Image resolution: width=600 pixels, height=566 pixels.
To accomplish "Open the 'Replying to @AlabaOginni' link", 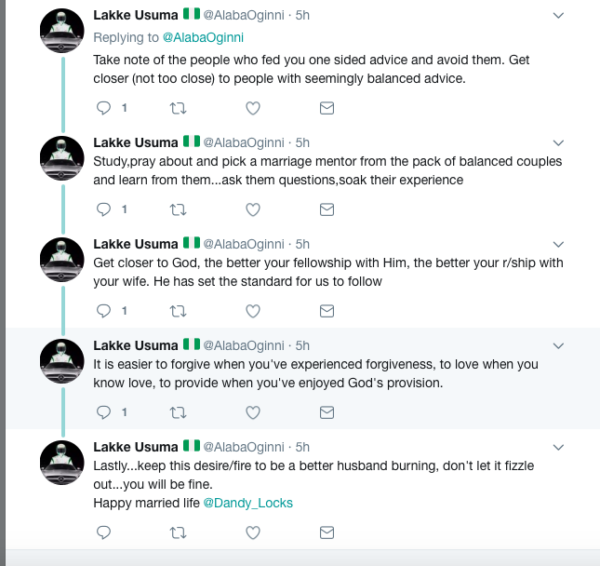I will click(x=203, y=38).
